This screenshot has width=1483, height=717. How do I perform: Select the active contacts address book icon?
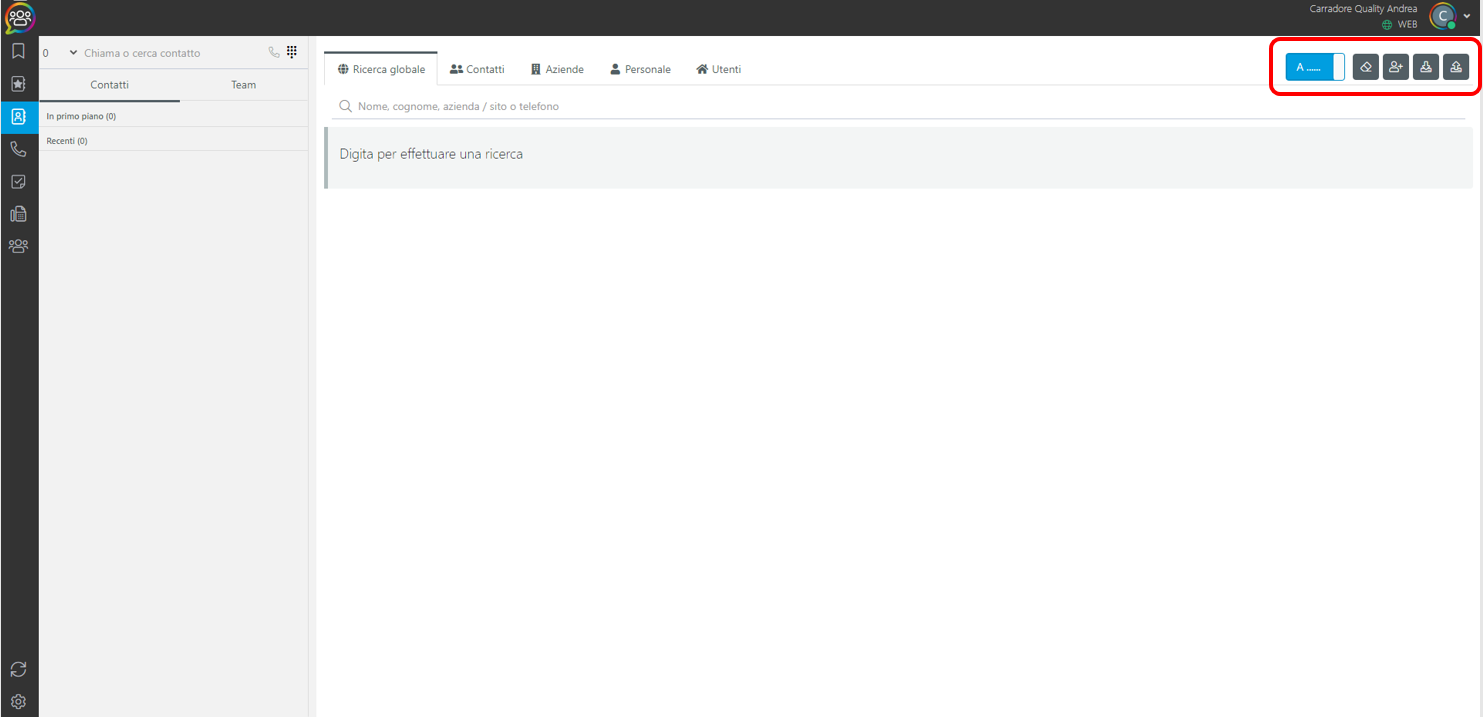[x=18, y=116]
